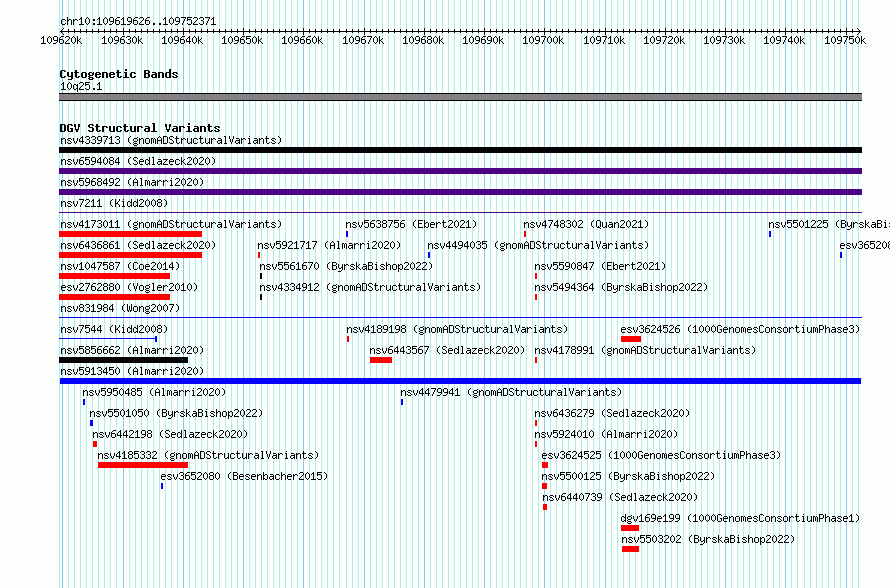Click the 109680k ruler position
This screenshot has width=890, height=588.
pos(423,41)
